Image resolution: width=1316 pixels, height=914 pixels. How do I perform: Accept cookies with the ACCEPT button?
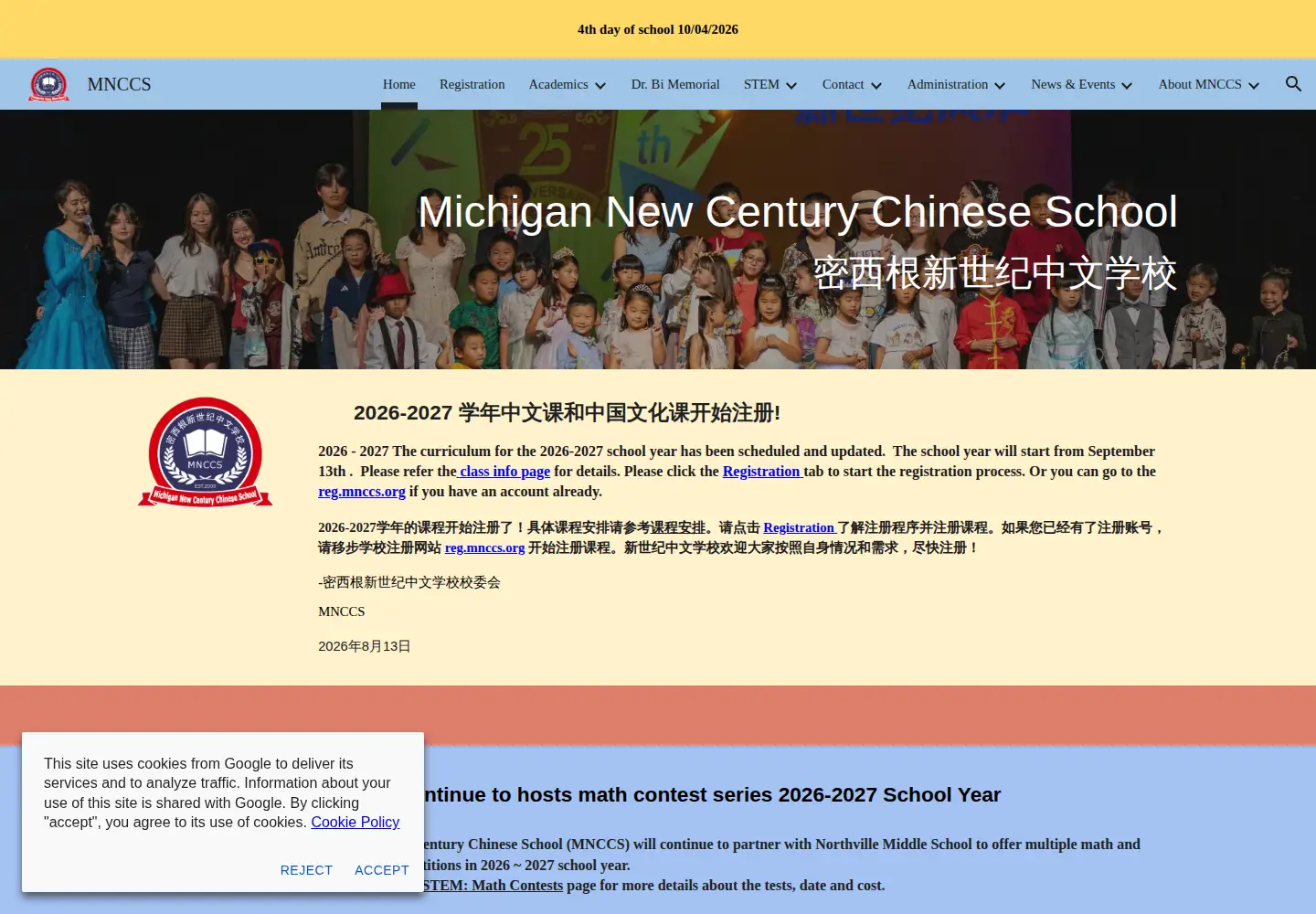point(382,870)
